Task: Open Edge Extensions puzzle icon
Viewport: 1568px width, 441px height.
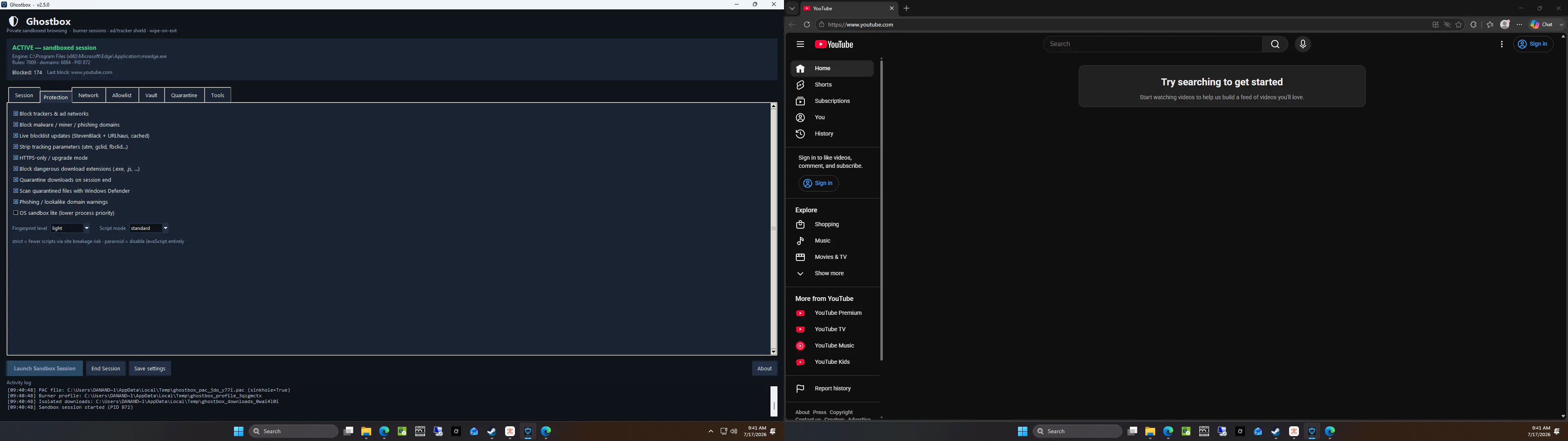Action: pyautogui.click(x=1474, y=25)
